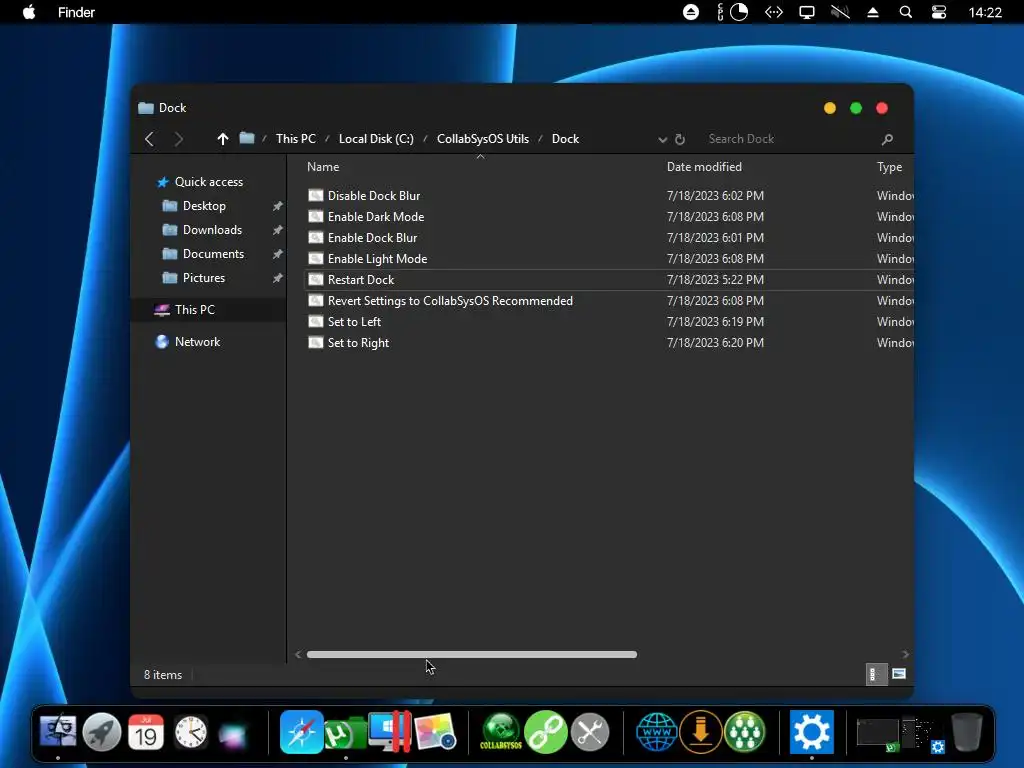
Task: Click the Apple logo in menu bar
Action: [x=29, y=12]
